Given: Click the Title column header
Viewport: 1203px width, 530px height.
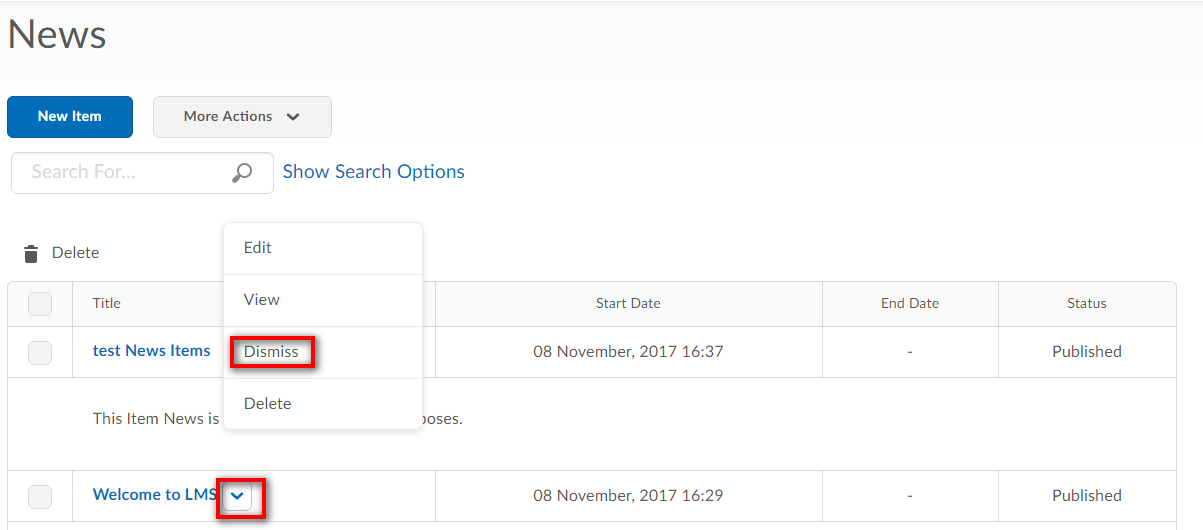Looking at the screenshot, I should coord(107,304).
